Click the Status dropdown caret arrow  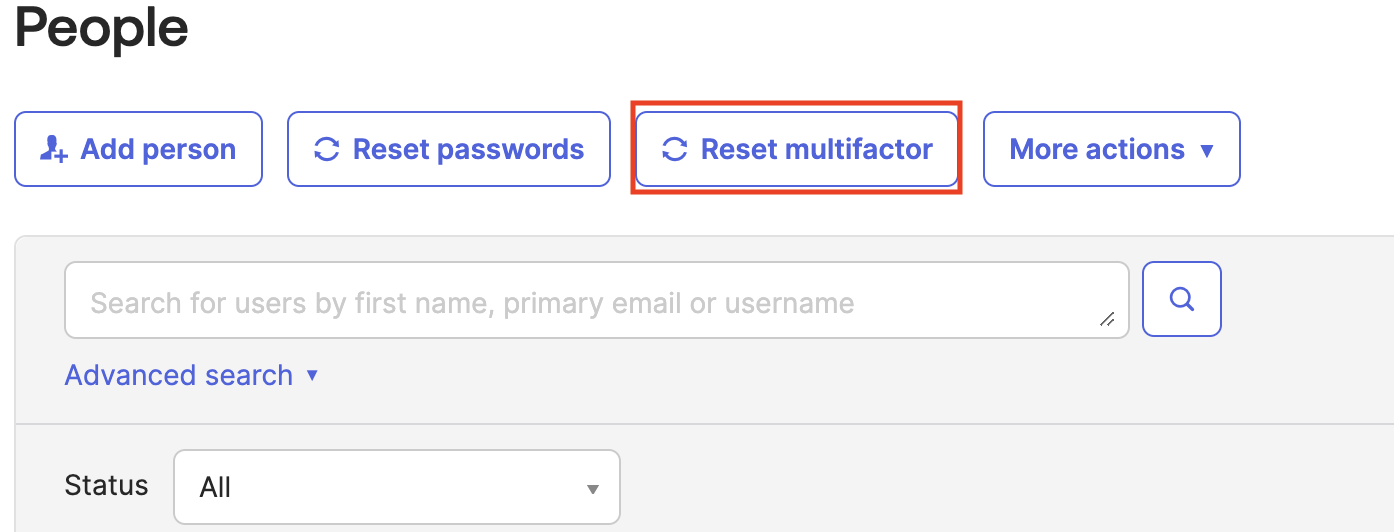point(592,489)
